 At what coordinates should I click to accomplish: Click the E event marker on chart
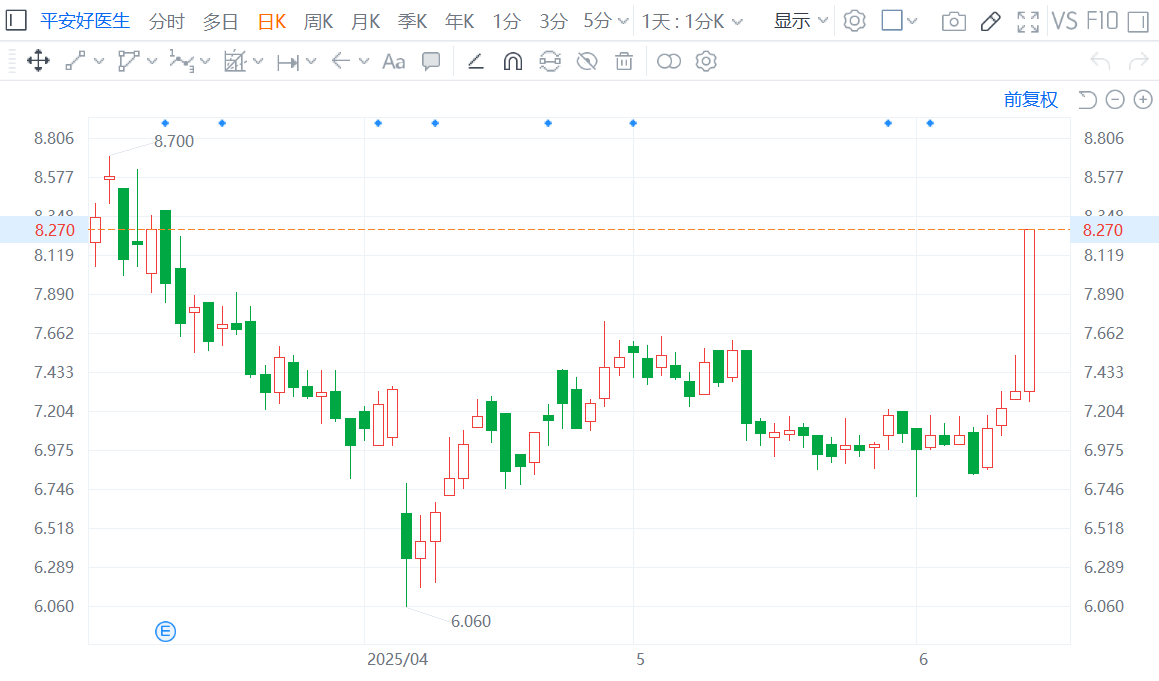(x=166, y=631)
